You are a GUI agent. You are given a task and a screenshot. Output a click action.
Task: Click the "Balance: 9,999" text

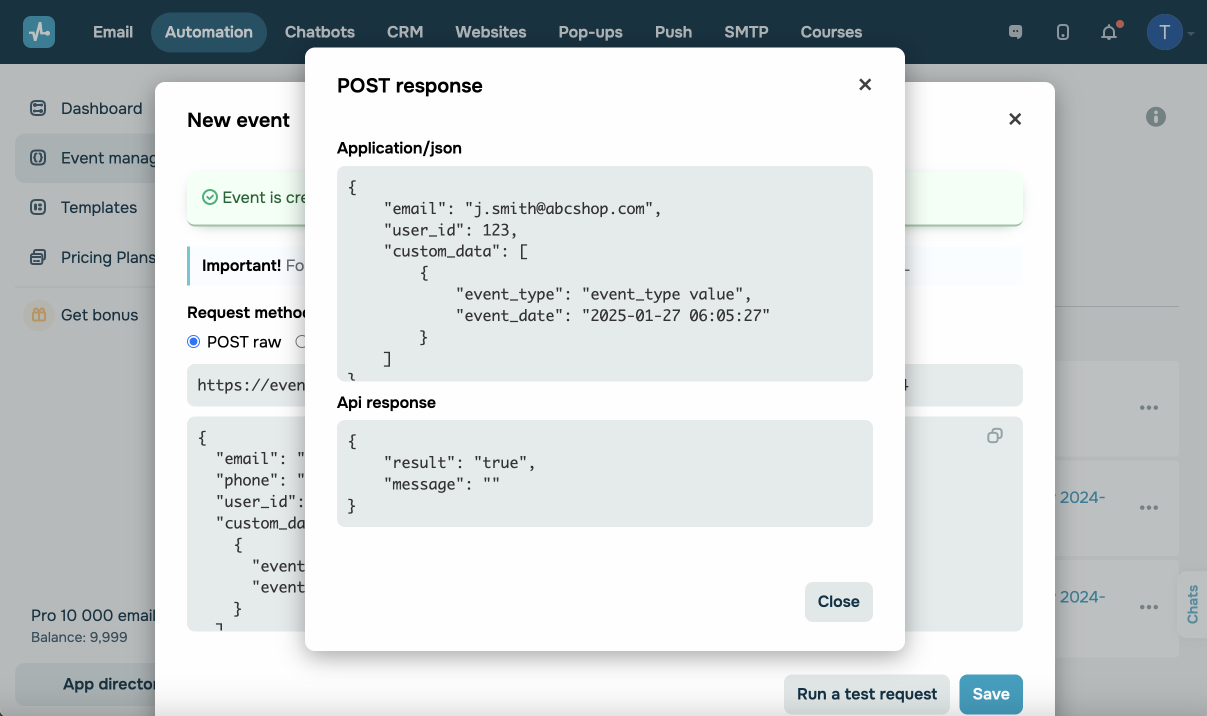click(79, 637)
